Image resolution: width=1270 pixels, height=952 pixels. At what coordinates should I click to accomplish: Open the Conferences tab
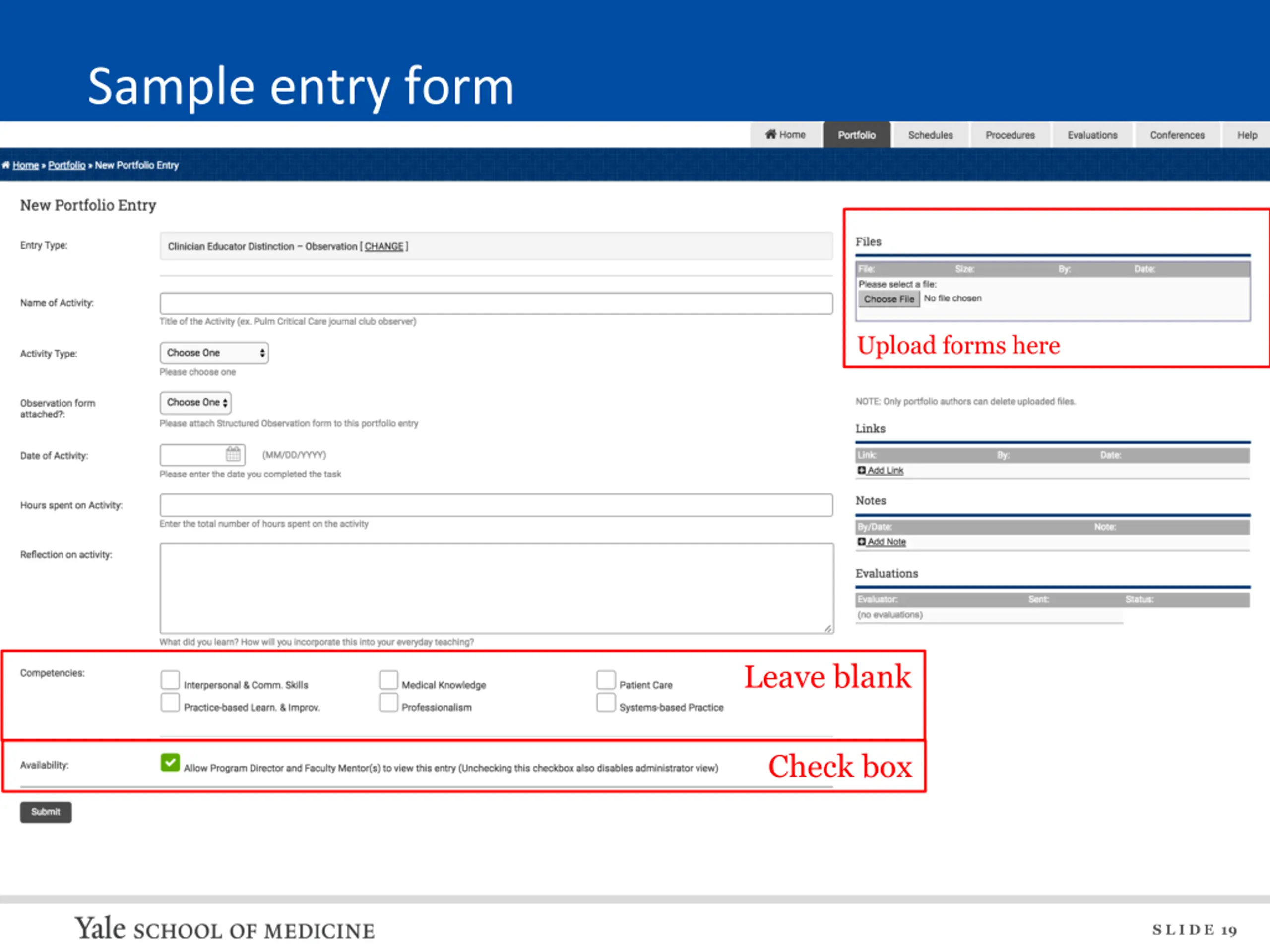tap(1177, 135)
